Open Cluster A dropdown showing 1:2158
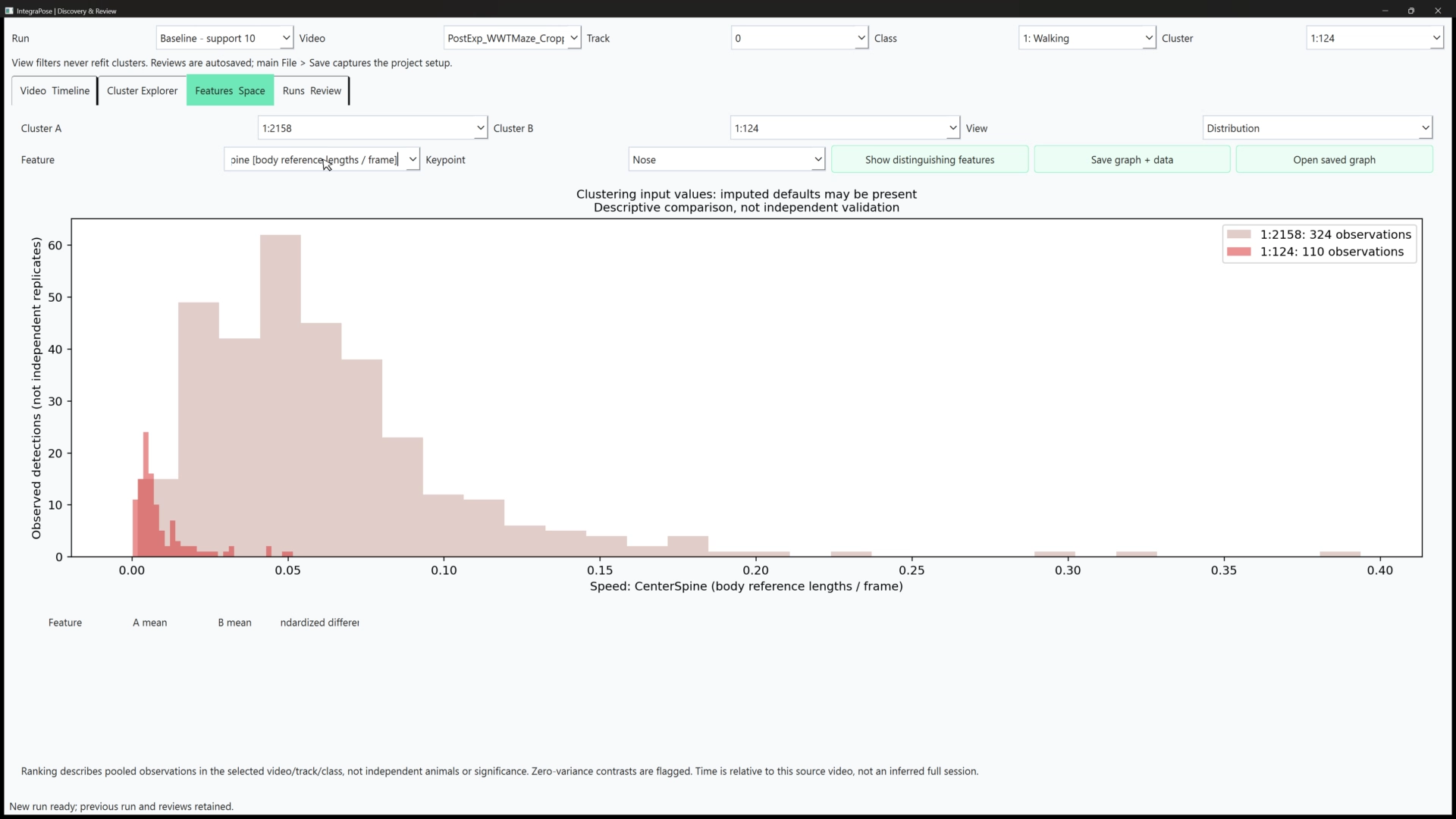The image size is (1456, 819). (372, 128)
